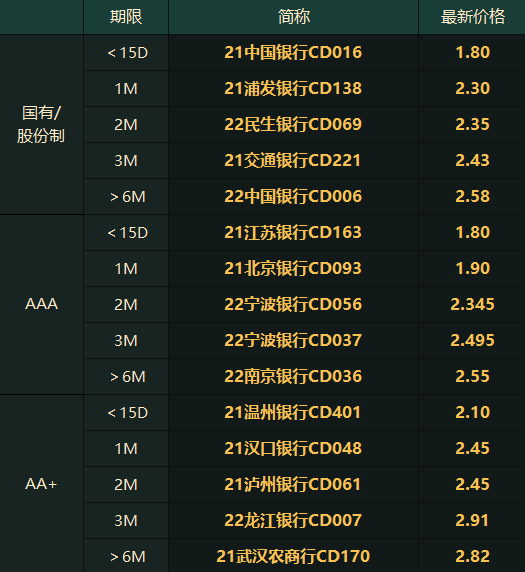Image resolution: width=525 pixels, height=572 pixels.
Task: Open 21北京银行CD093 entry
Action: pyautogui.click(x=293, y=268)
